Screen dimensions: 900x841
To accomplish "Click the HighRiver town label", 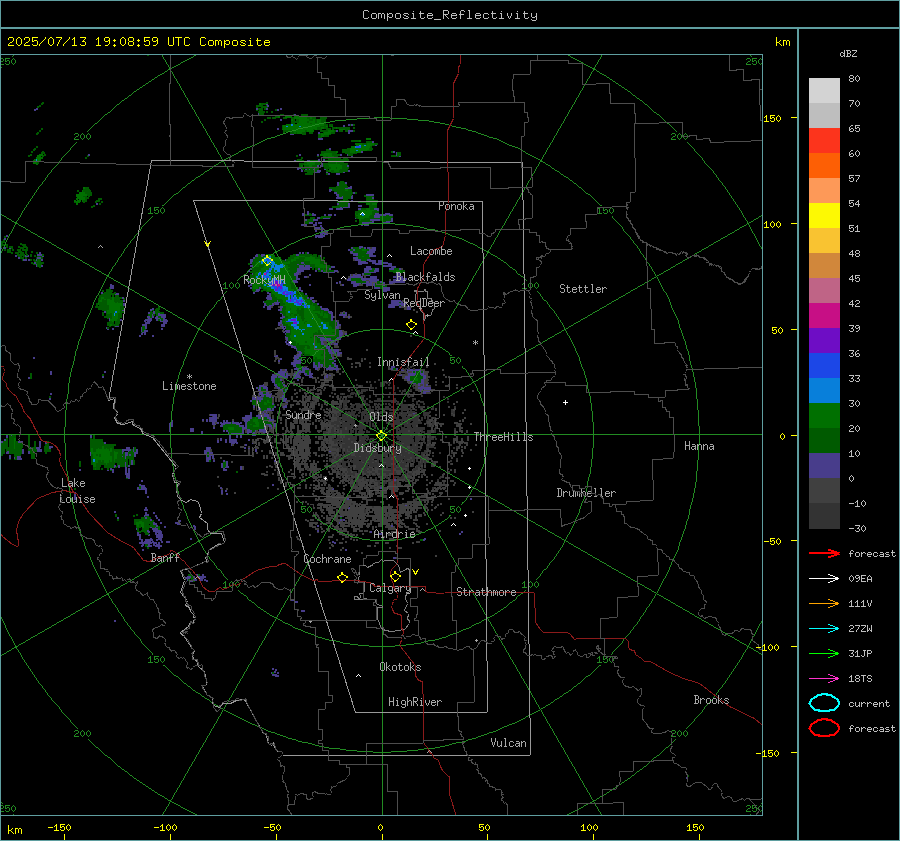I will 415,702.
